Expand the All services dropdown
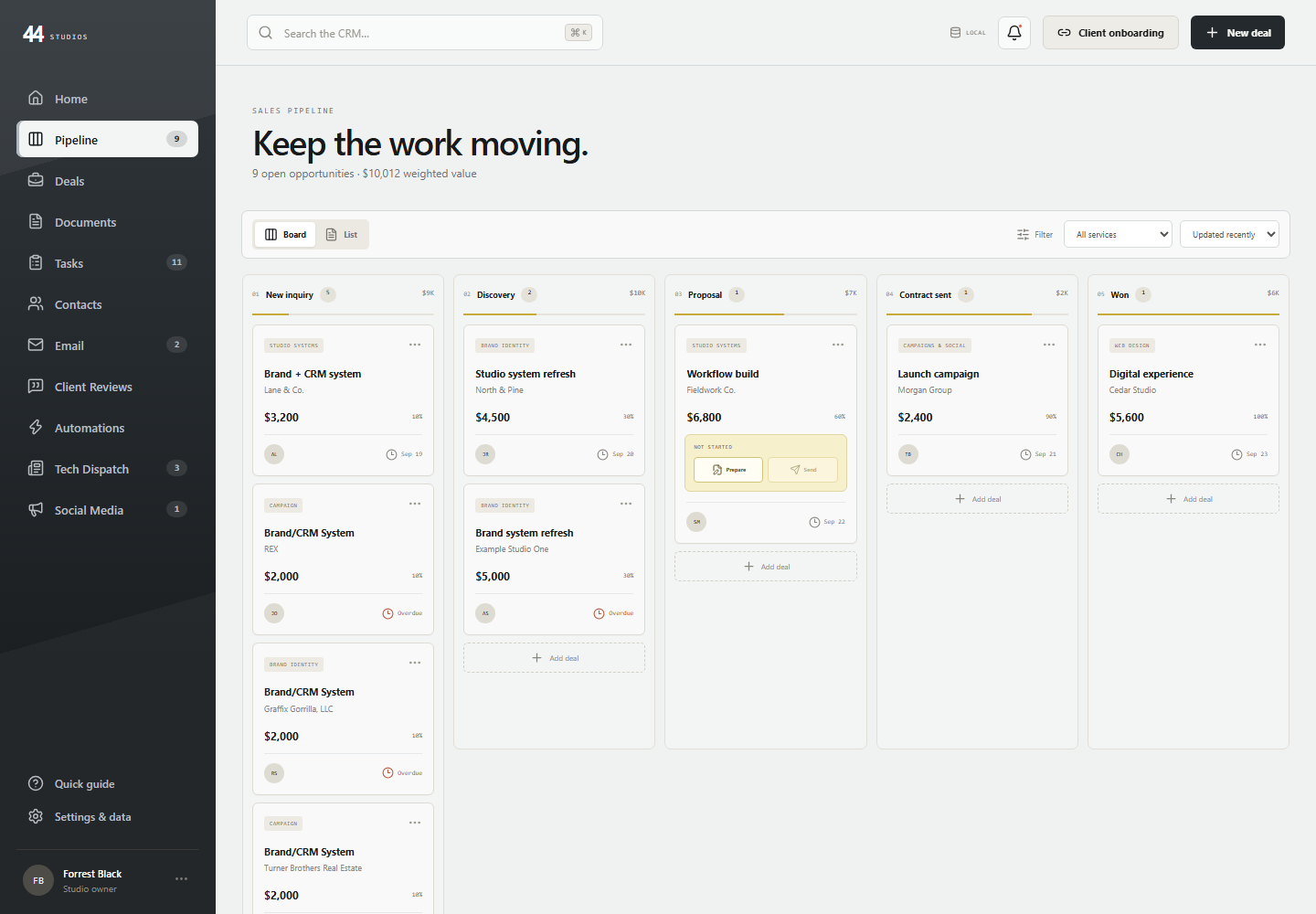This screenshot has height=914, width=1316. pos(1118,235)
